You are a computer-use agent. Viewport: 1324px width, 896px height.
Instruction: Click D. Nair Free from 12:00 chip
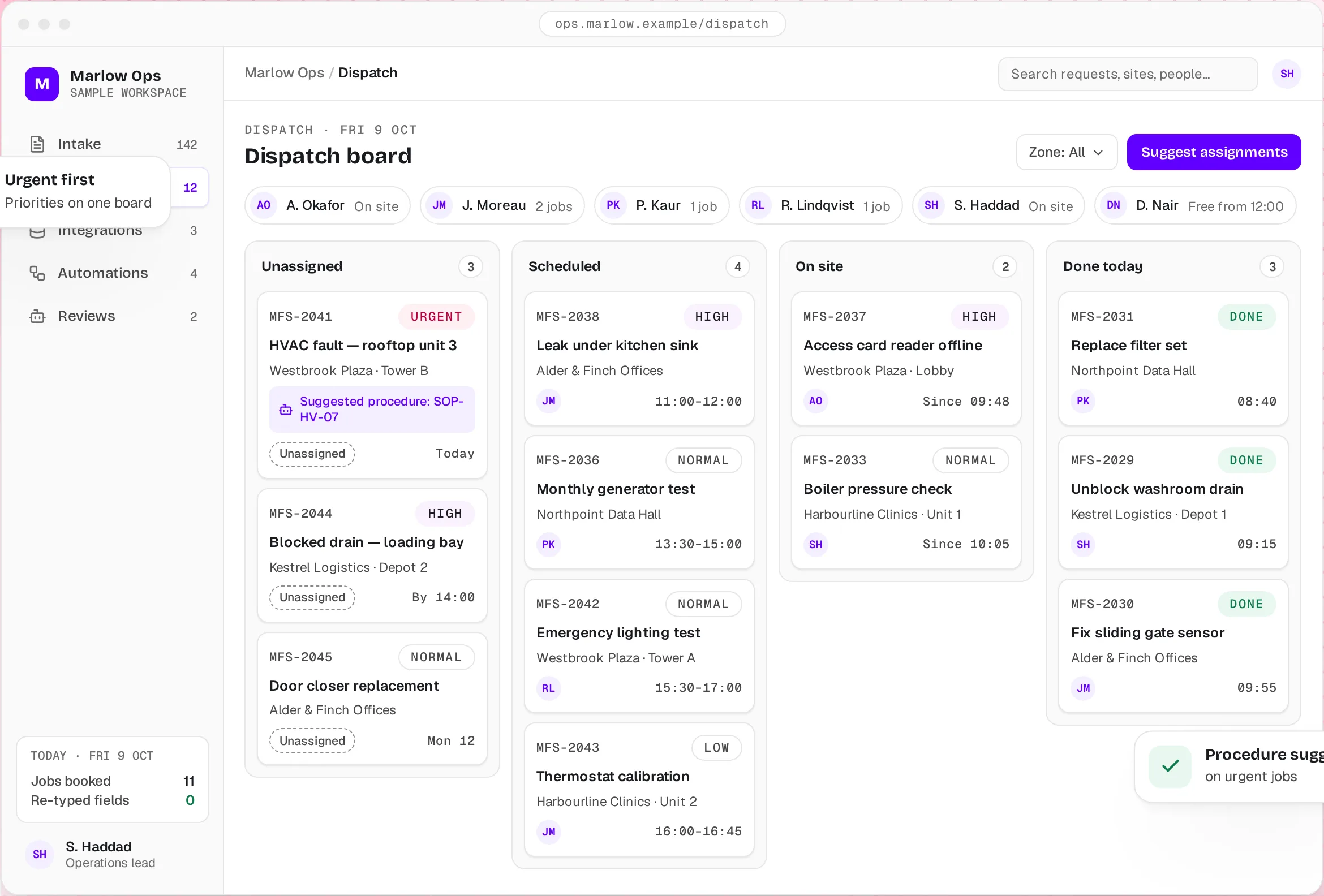1195,206
